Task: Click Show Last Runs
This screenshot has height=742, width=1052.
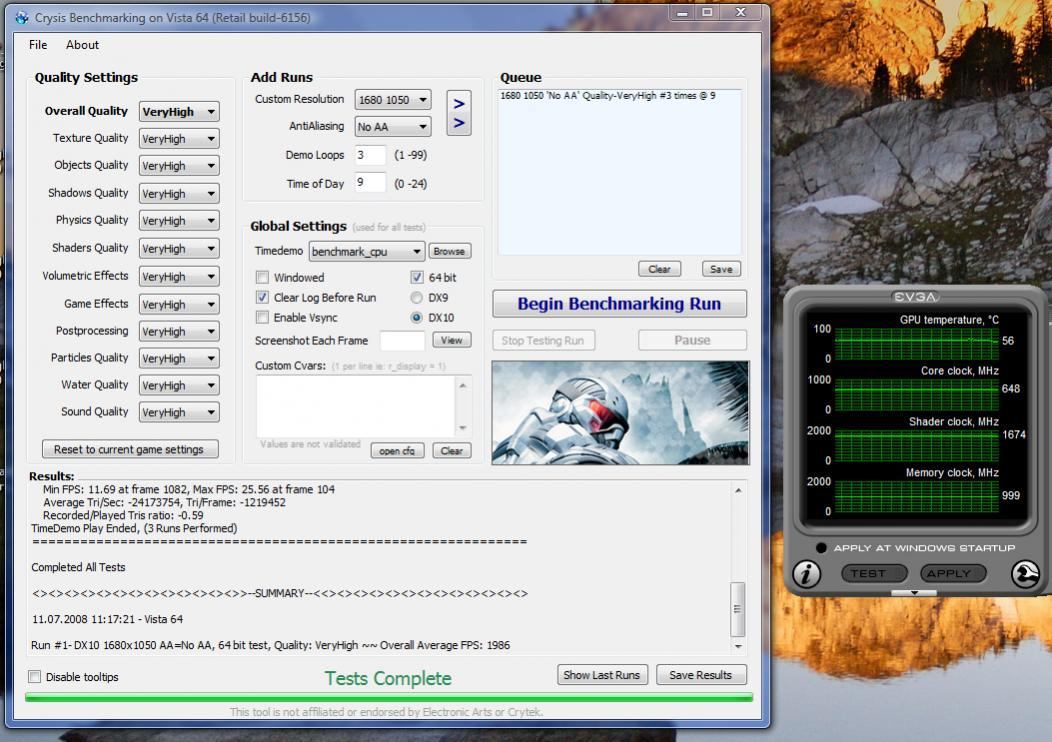Action: 602,675
